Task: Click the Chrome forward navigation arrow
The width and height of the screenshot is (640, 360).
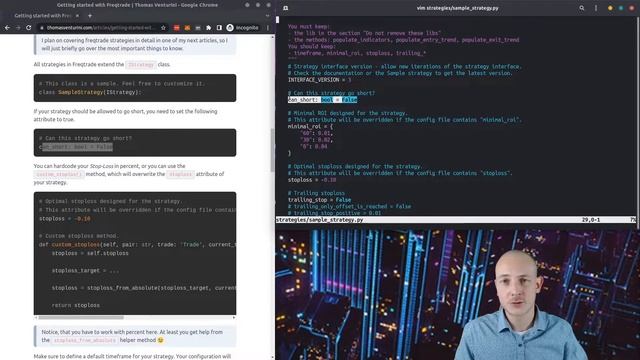Action: pos(18,28)
